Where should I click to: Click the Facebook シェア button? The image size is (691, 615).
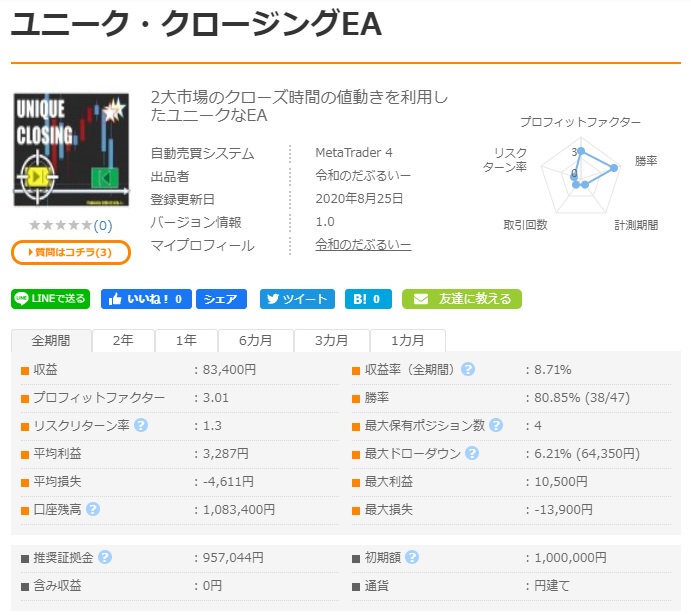[x=221, y=299]
